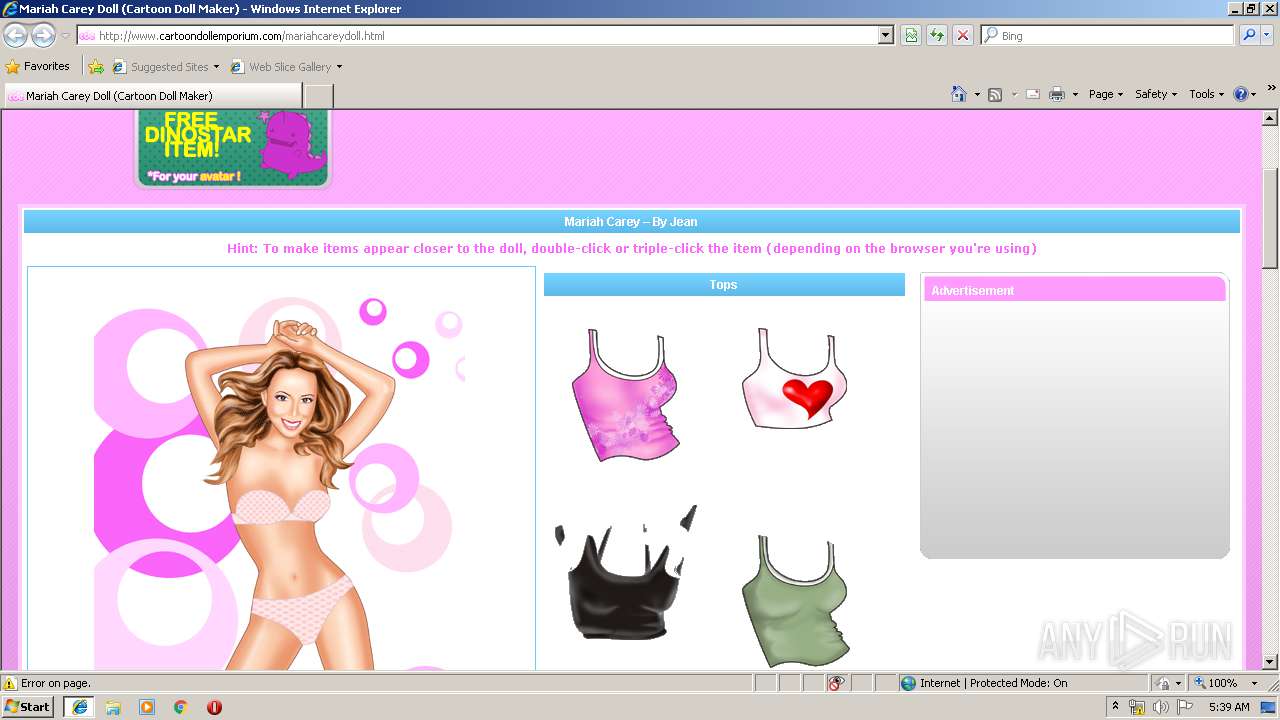The image size is (1280, 720).
Task: Open the recent pages dropdown arrow
Action: pos(65,36)
